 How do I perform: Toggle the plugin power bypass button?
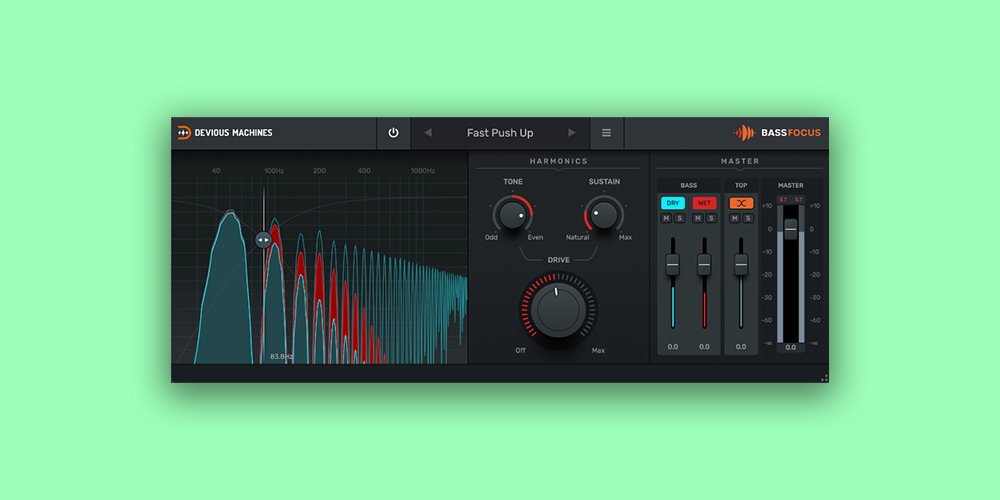pos(393,133)
